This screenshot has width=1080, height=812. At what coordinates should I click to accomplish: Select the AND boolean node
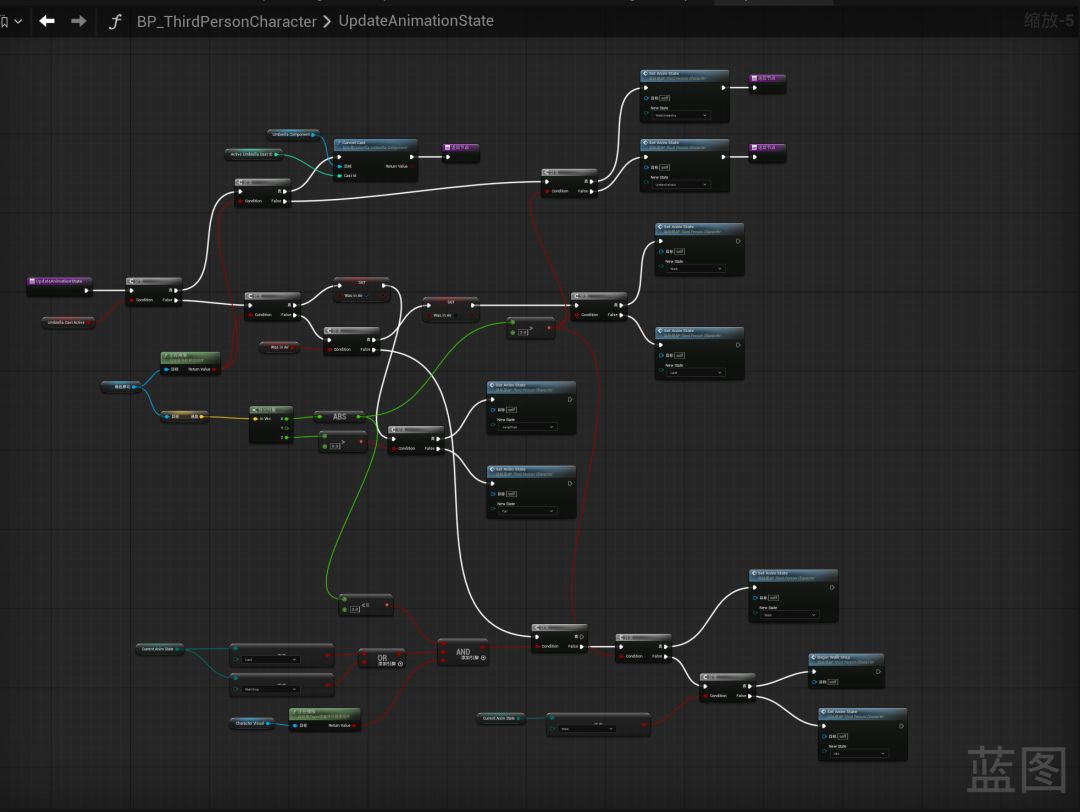coord(462,654)
